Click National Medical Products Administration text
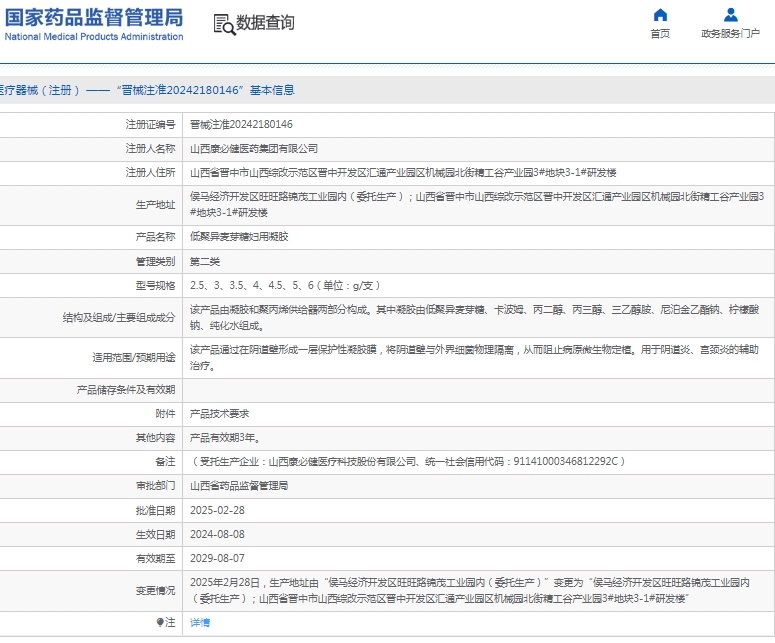 (94, 37)
